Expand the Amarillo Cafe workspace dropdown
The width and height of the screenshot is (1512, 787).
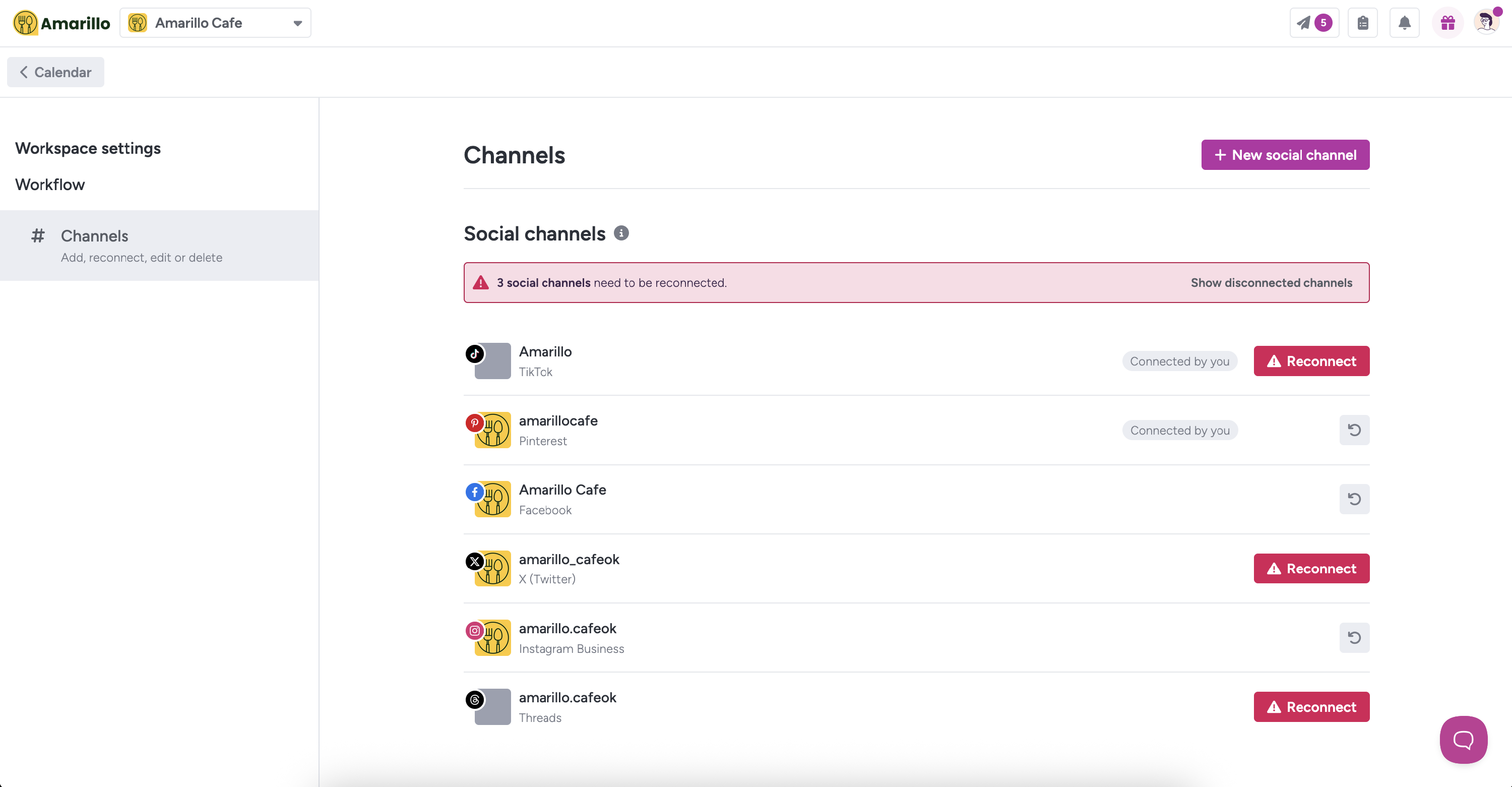coord(215,23)
